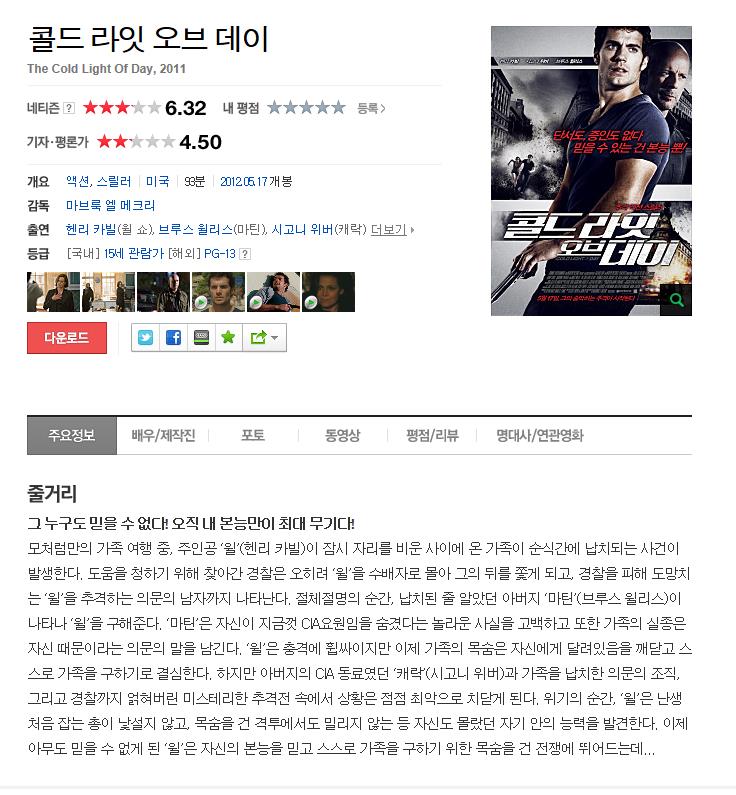This screenshot has width=736, height=795.
Task: Open director 마브룩 엘 메크리 link
Action: point(111,205)
